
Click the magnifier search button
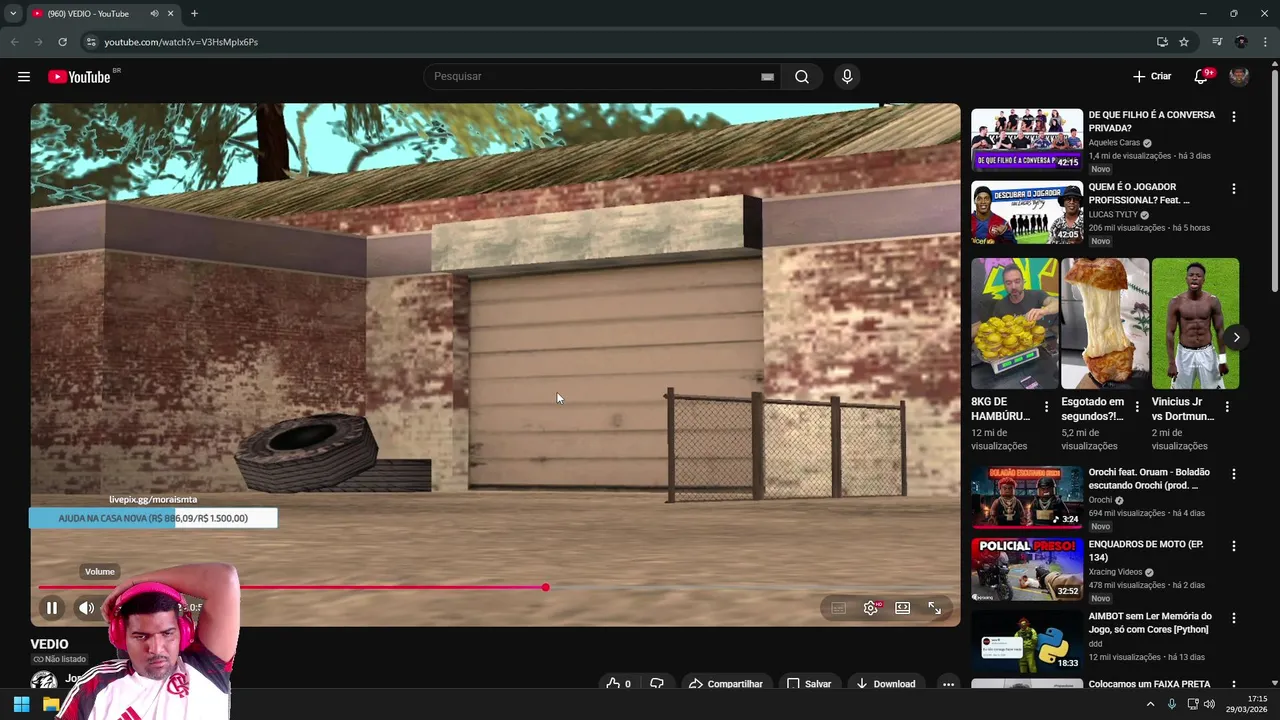click(802, 77)
